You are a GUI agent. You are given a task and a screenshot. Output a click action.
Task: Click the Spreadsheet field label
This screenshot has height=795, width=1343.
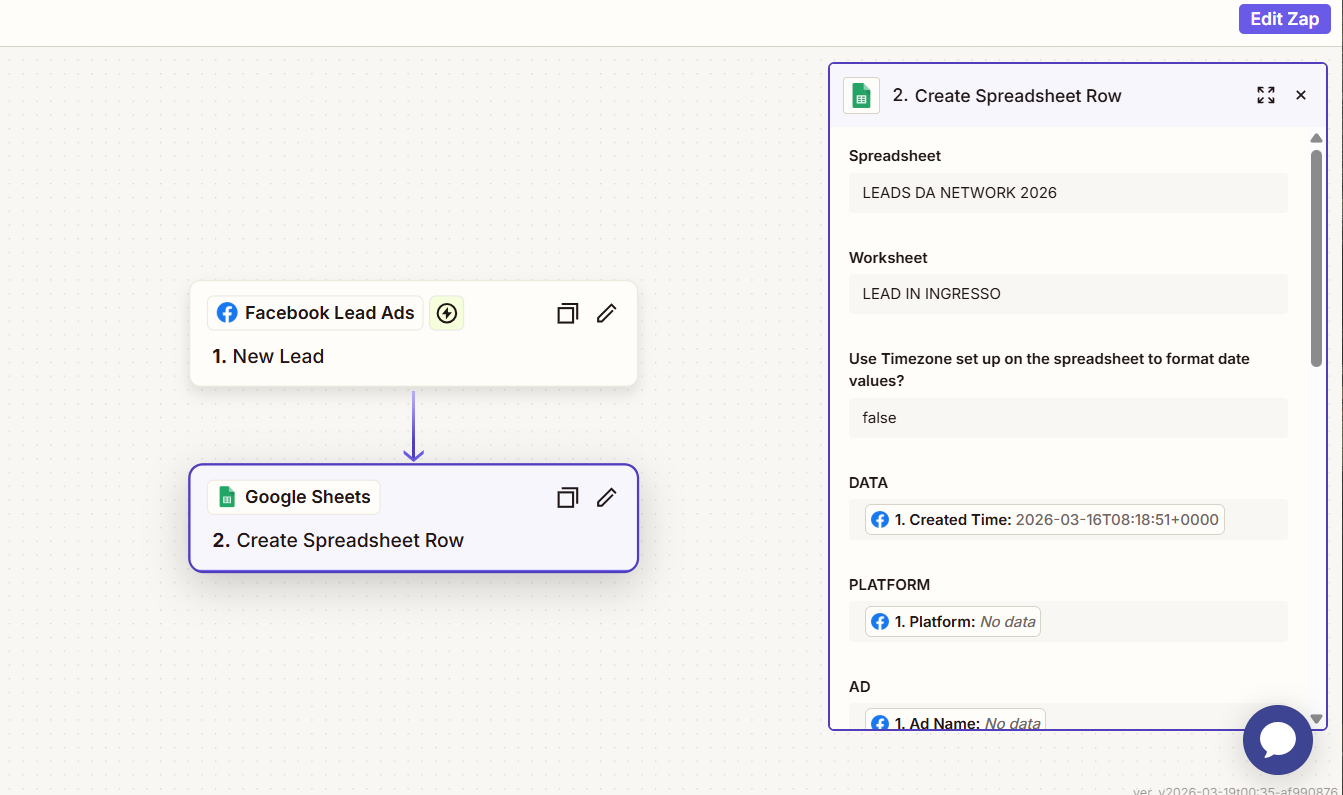[895, 156]
